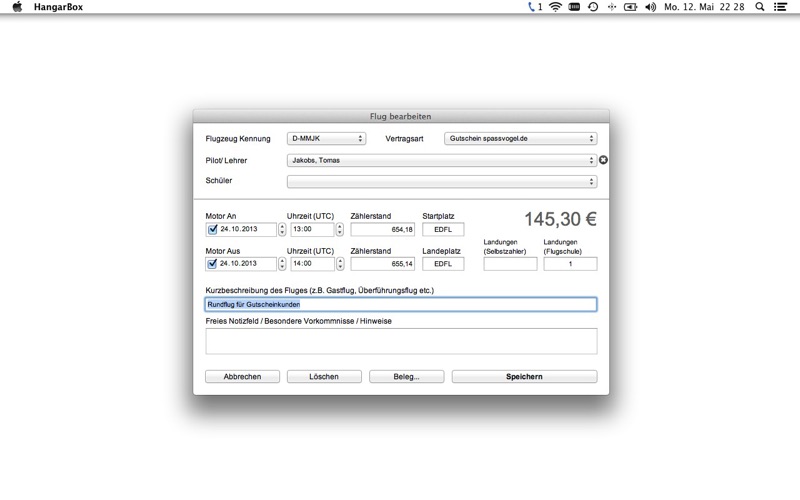This screenshot has width=800, height=500.
Task: Click the Kurzbeschreibung des Fluges label
Action: pos(319,290)
